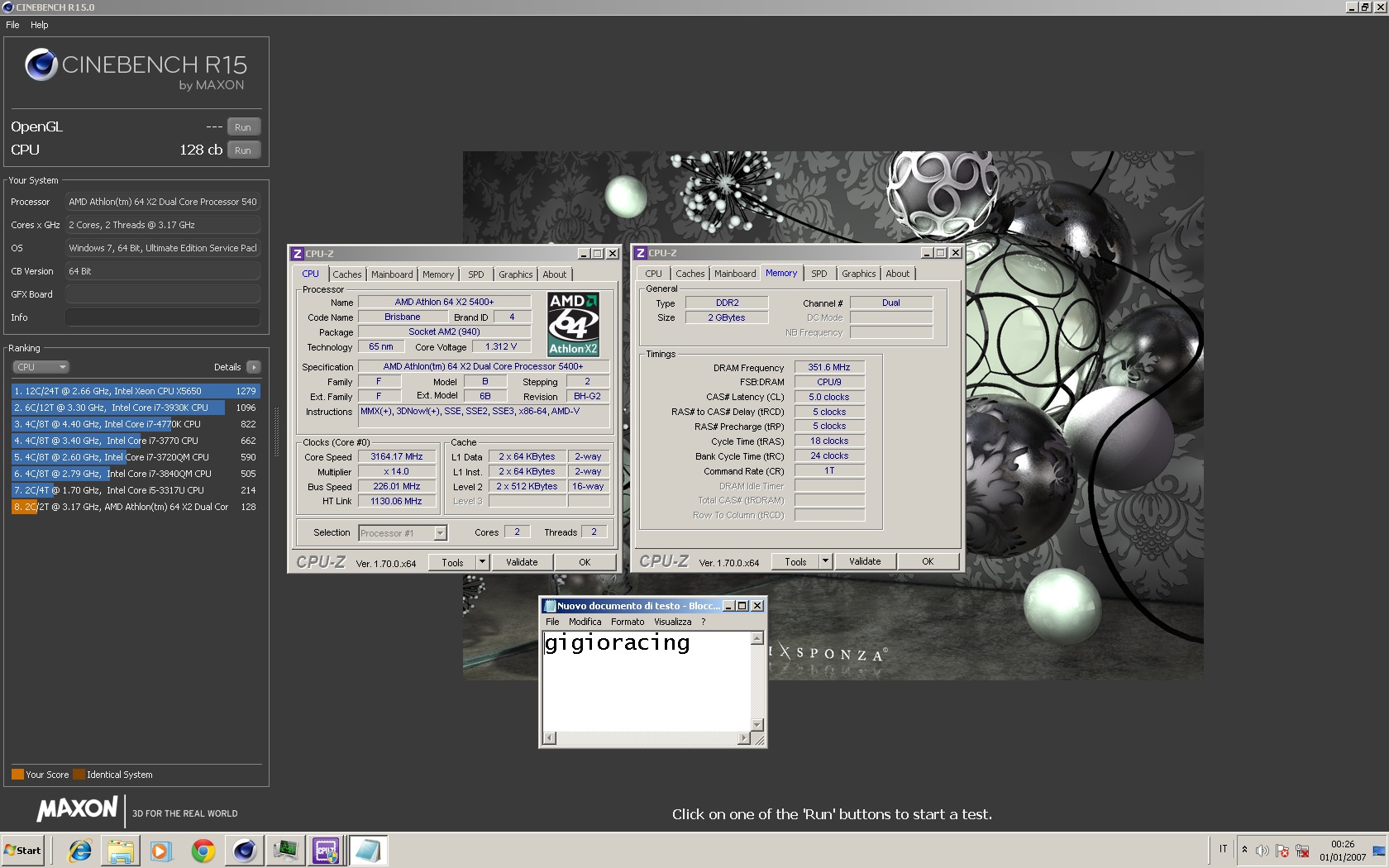Click Notepad vertical scrollbar up arrow

click(x=757, y=638)
